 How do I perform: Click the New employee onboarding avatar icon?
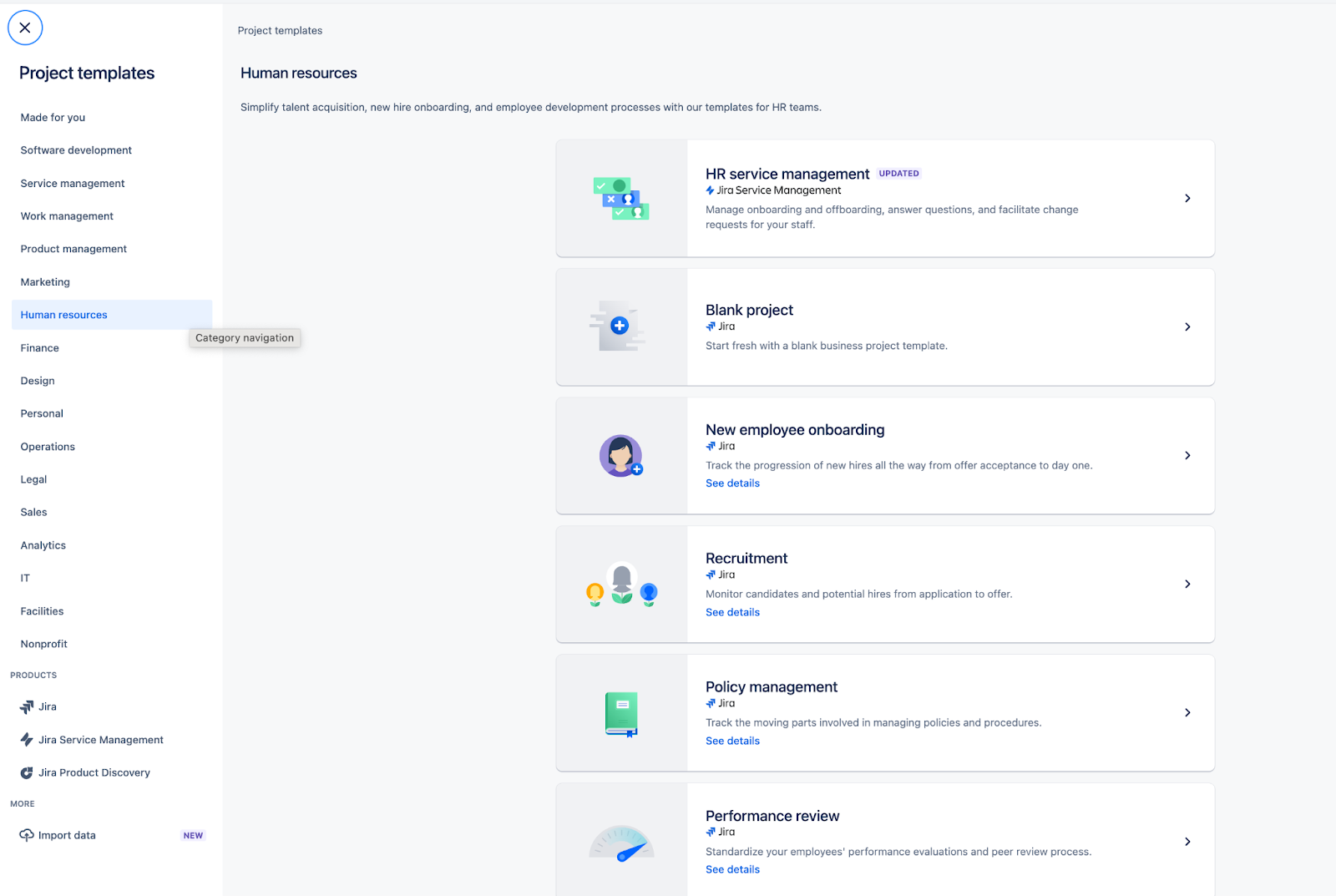tap(620, 456)
